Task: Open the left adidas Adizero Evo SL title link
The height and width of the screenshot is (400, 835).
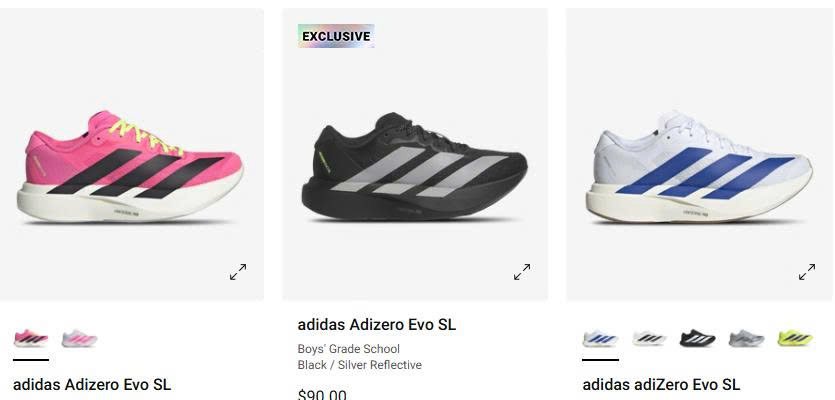Action: [92, 385]
